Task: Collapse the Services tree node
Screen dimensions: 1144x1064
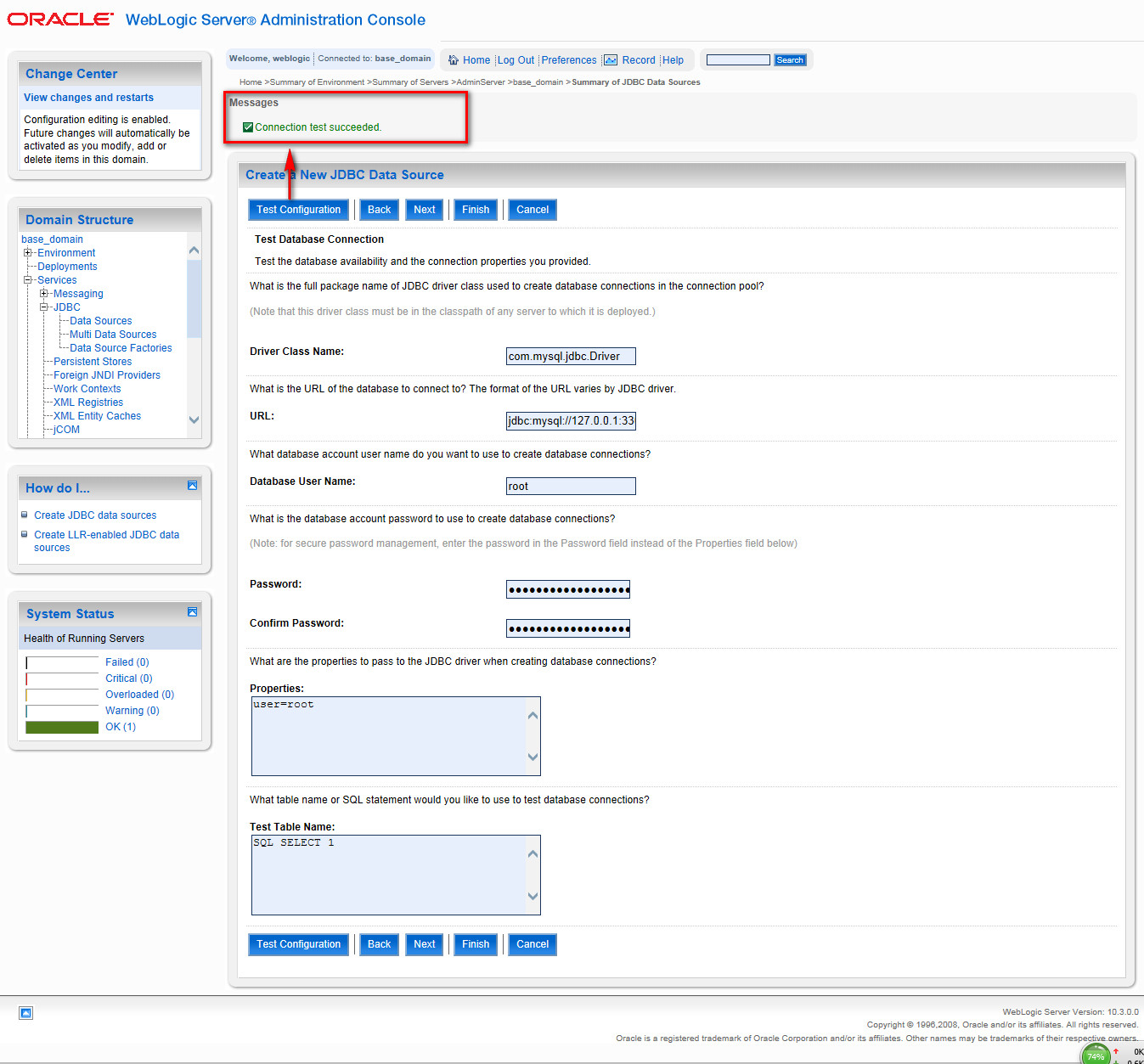Action: coord(28,280)
